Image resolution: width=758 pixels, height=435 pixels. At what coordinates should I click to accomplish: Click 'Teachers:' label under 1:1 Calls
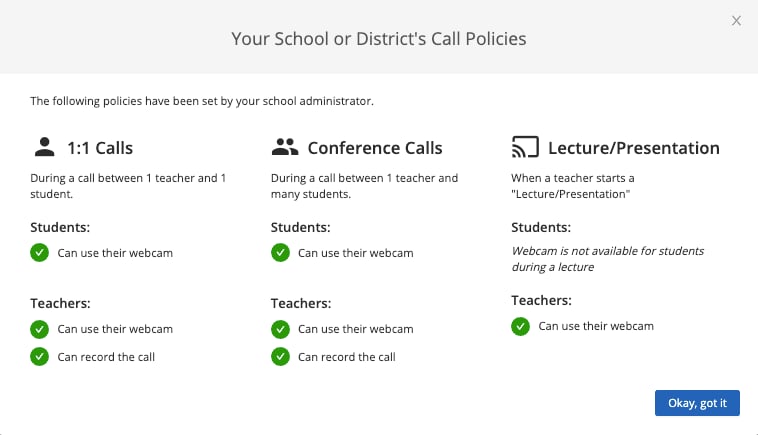click(60, 303)
